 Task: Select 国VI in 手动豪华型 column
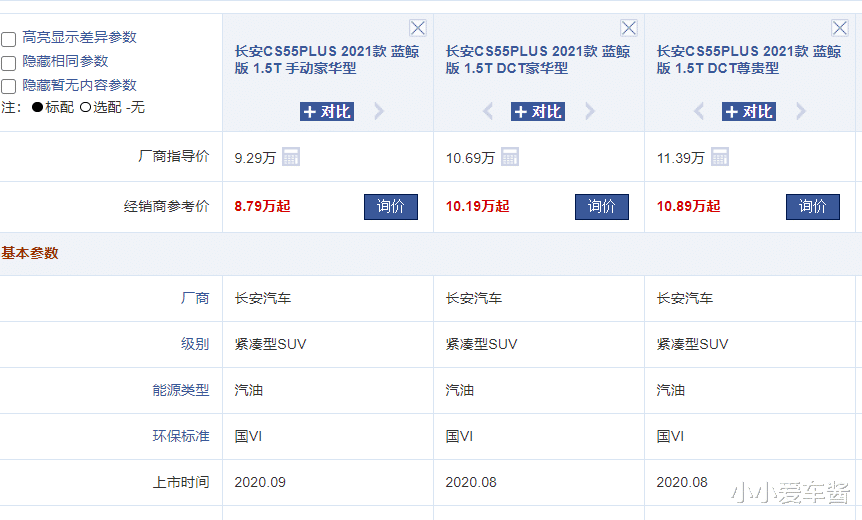click(x=248, y=436)
